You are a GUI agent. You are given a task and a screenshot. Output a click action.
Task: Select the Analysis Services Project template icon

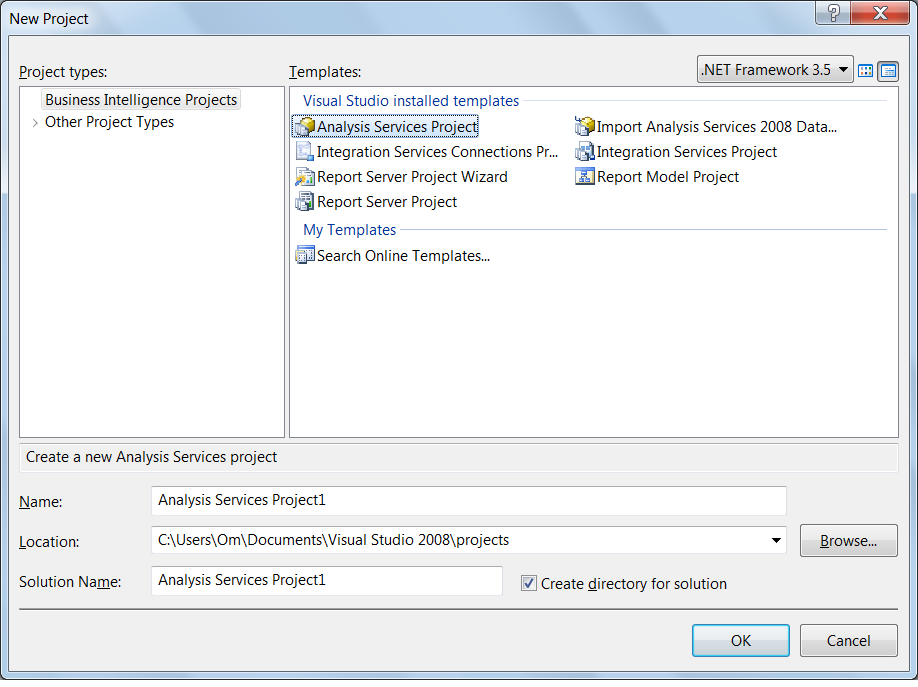click(304, 126)
